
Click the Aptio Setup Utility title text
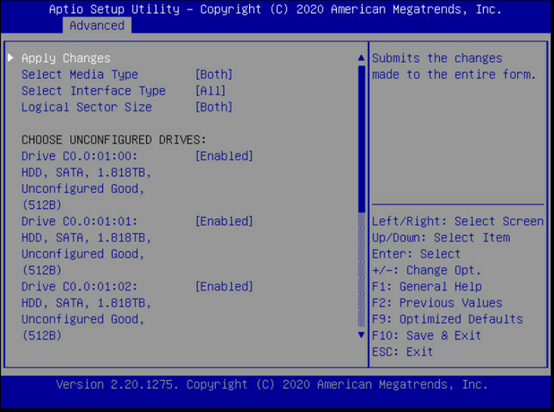coord(275,9)
